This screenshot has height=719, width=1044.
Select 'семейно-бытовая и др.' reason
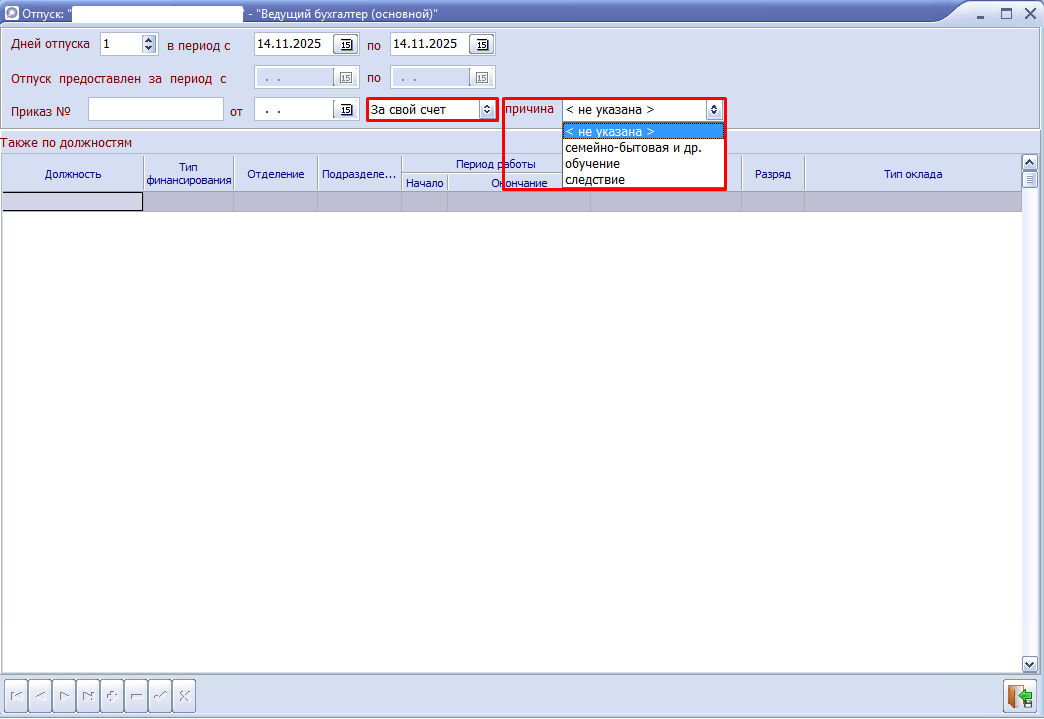click(633, 148)
